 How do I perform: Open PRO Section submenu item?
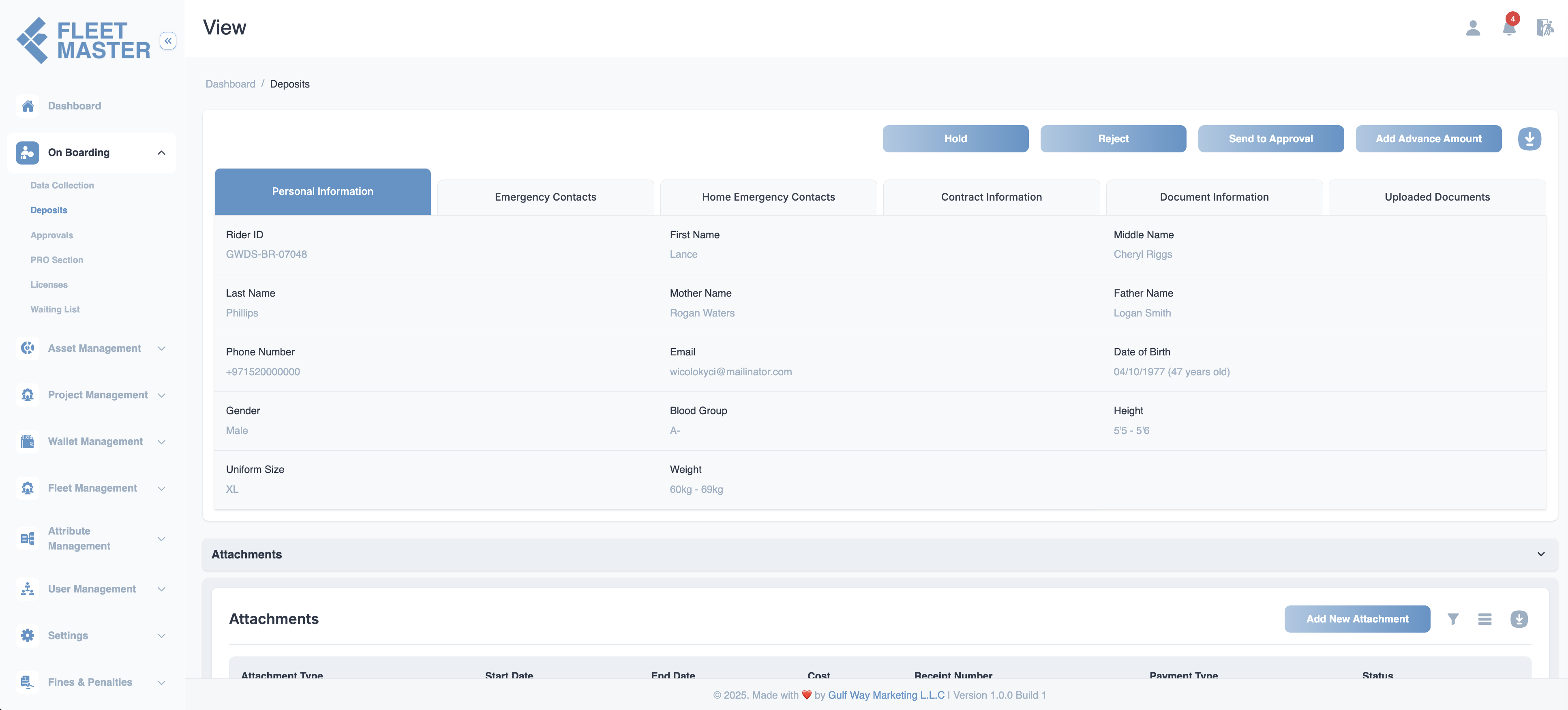(57, 260)
